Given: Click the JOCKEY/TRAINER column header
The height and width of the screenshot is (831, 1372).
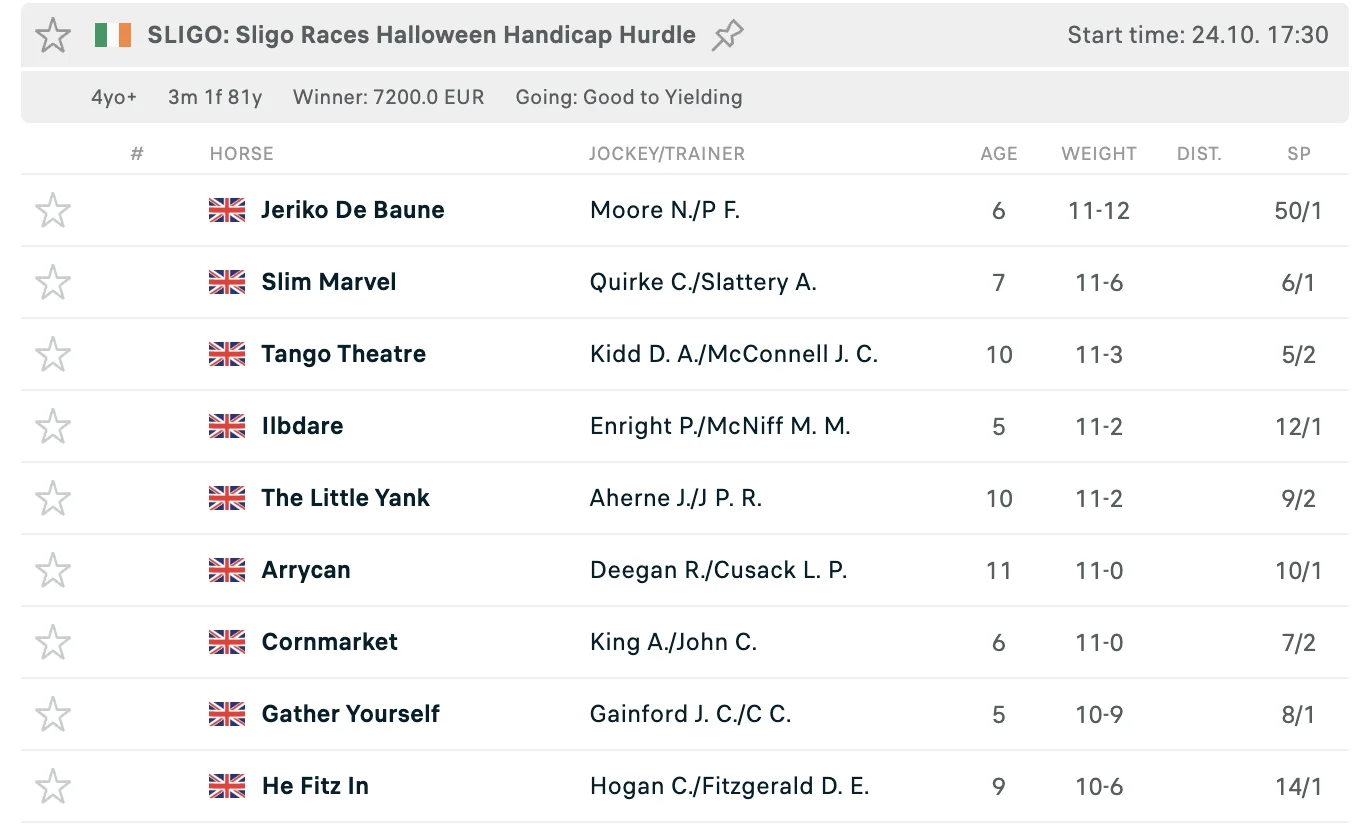Looking at the screenshot, I should tap(666, 154).
